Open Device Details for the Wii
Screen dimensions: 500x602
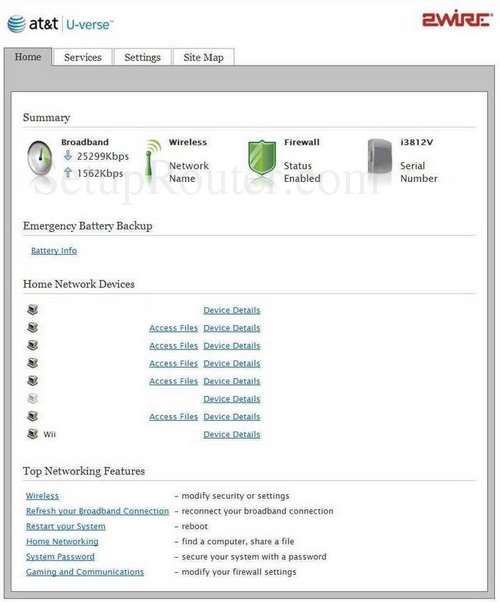[232, 434]
